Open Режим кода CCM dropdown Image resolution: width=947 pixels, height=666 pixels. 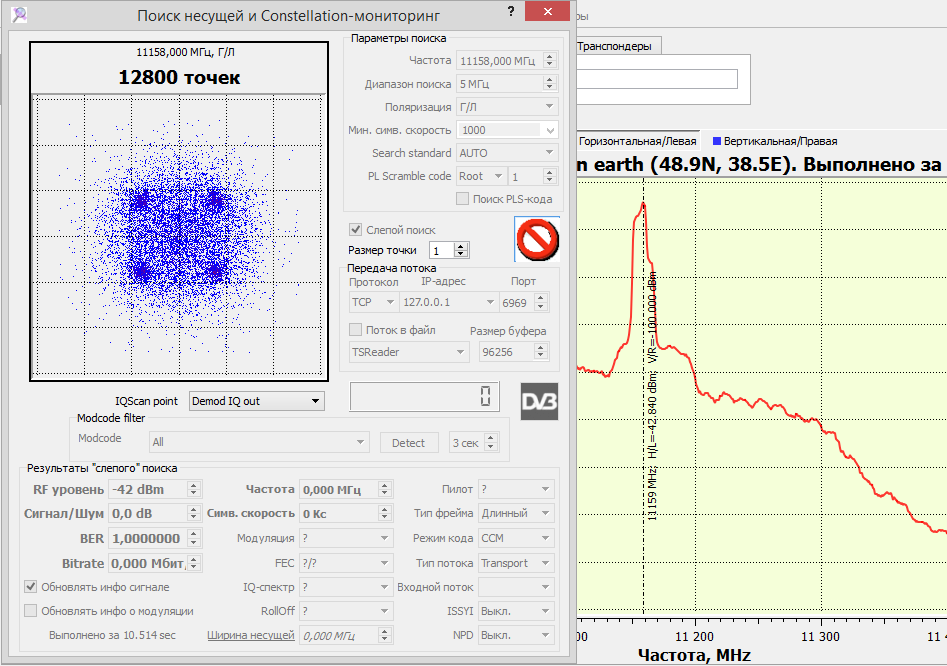coord(516,538)
